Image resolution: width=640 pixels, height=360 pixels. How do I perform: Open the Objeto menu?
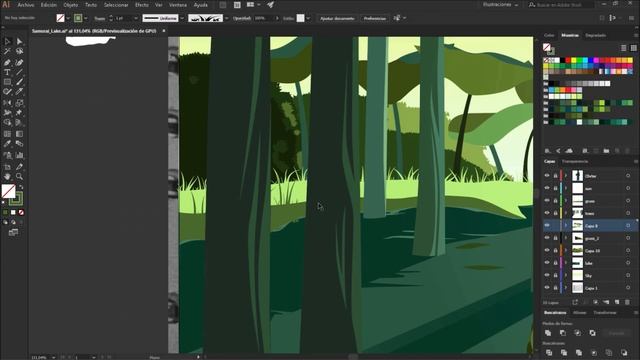71,5
